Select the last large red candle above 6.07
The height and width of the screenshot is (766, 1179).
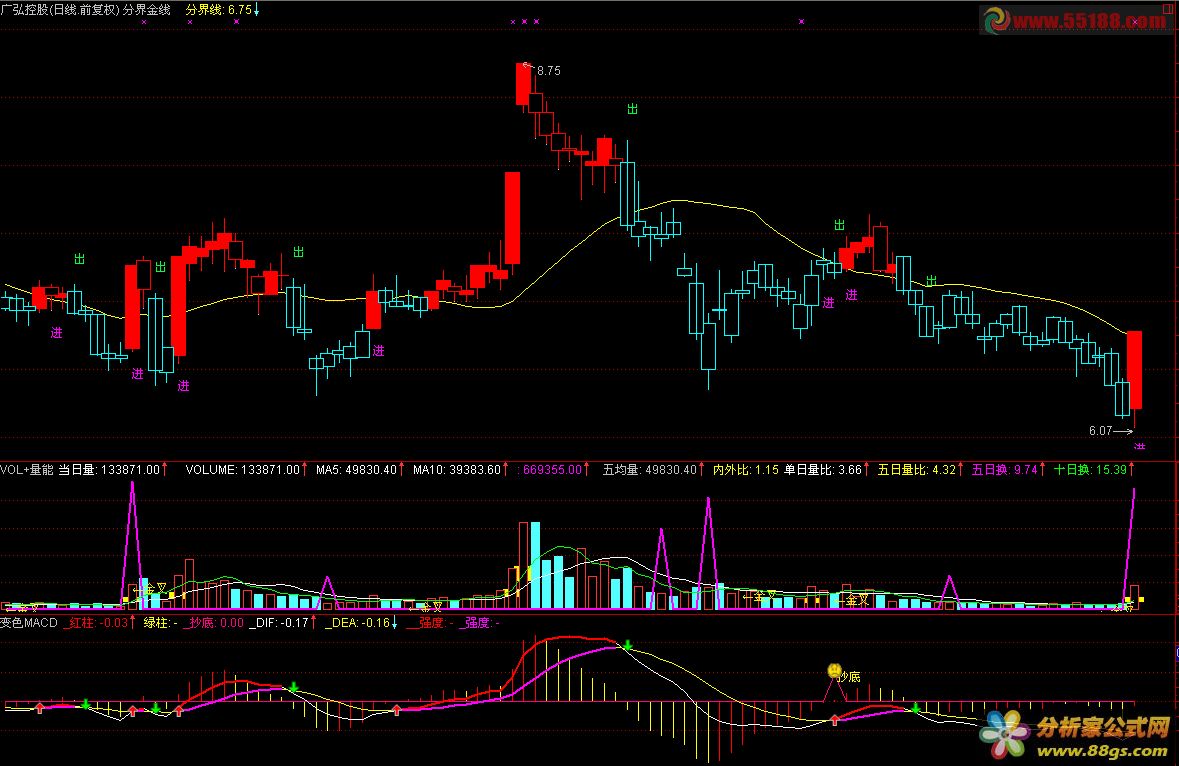coord(1135,370)
